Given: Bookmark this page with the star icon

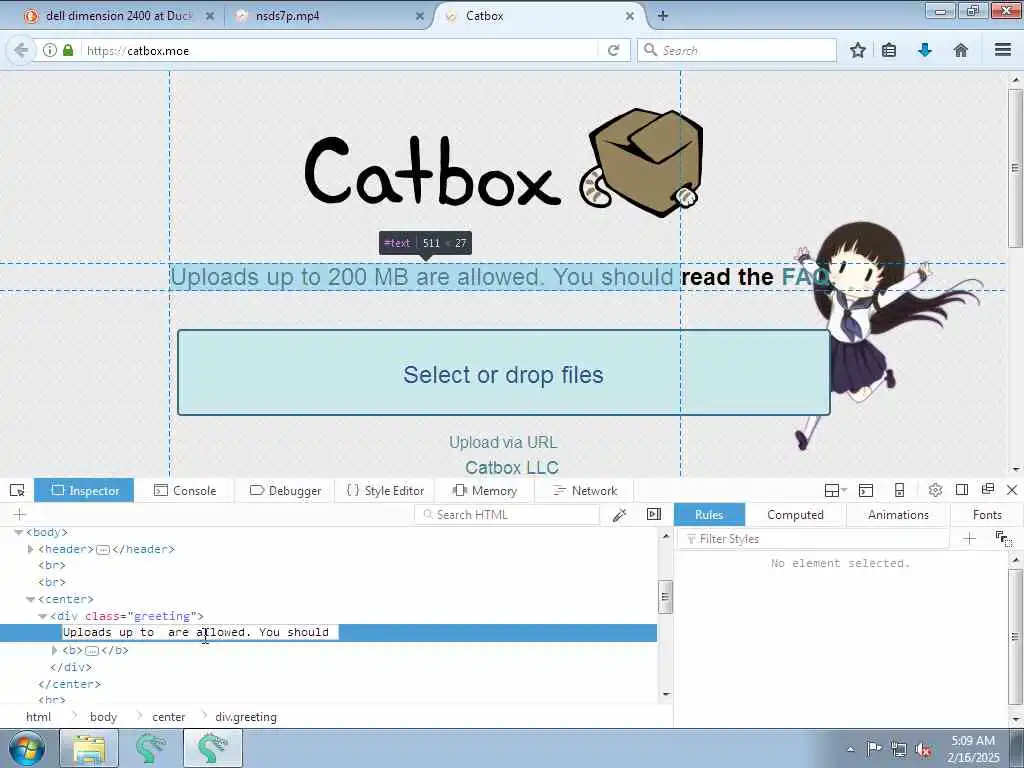Looking at the screenshot, I should click(x=857, y=50).
